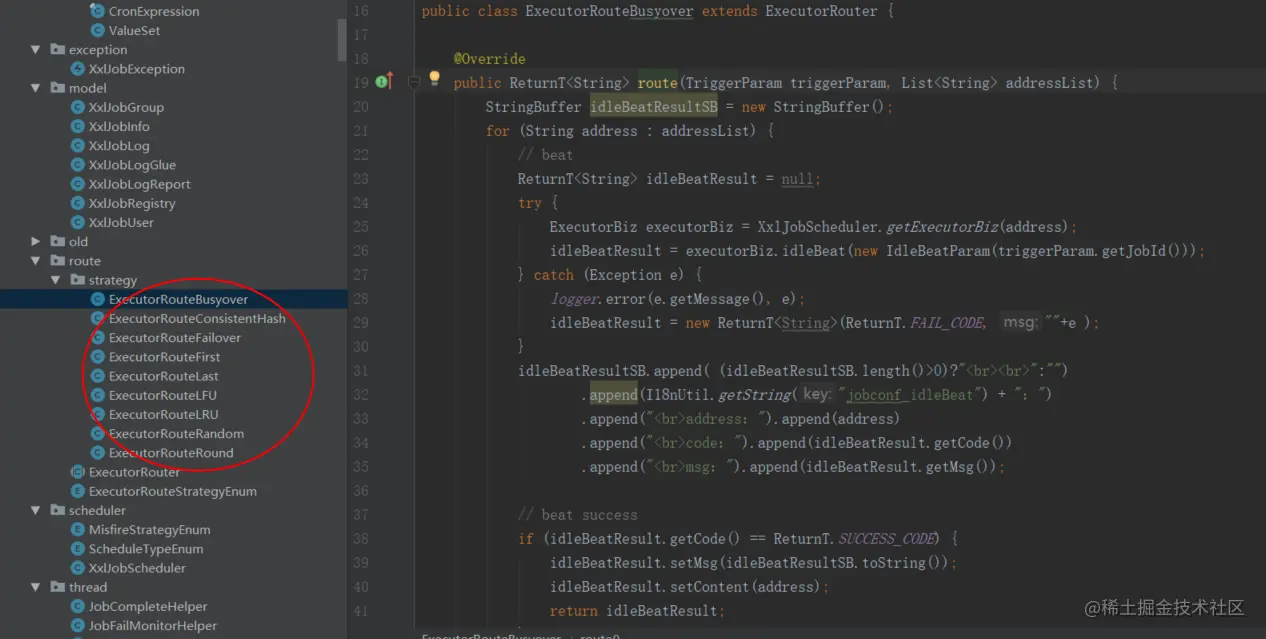Click class icon beside JobFailMonitorHelper
Image resolution: width=1266 pixels, height=639 pixels.
[78, 626]
